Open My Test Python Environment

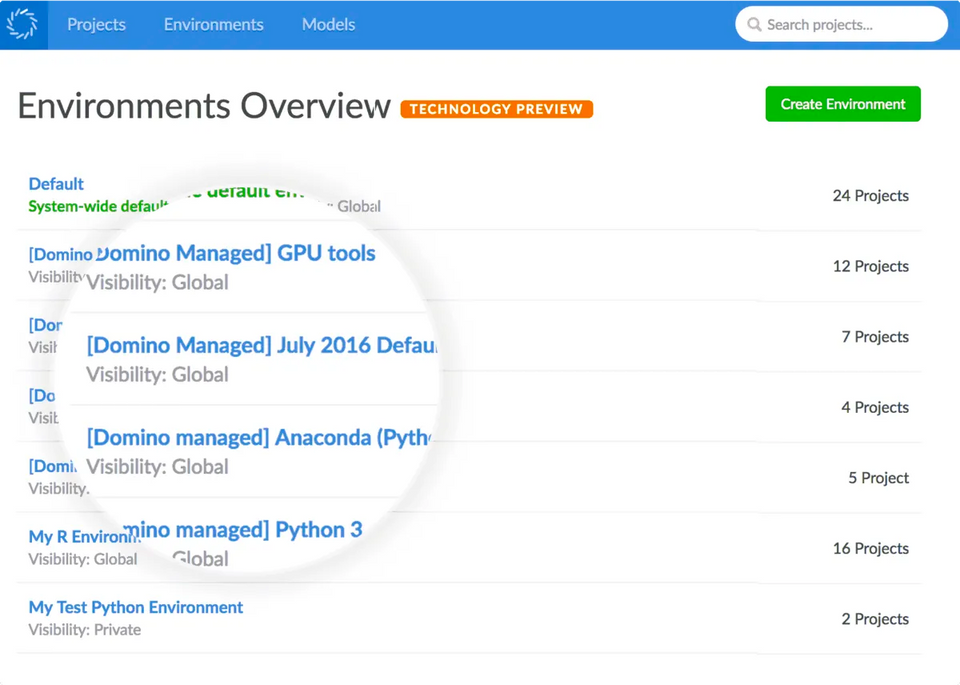point(135,607)
